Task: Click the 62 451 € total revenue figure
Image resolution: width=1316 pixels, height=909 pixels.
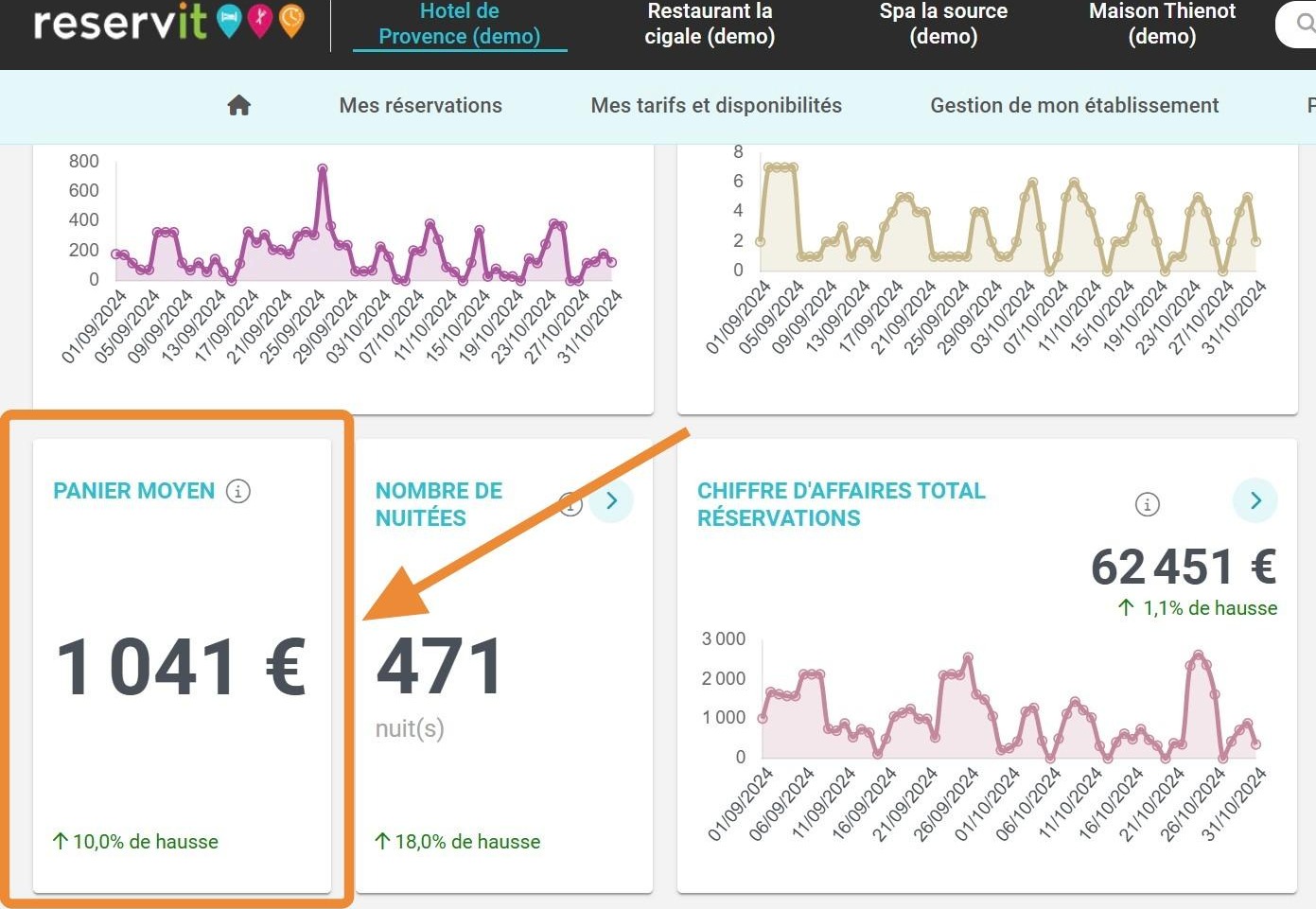Action: [1184, 567]
